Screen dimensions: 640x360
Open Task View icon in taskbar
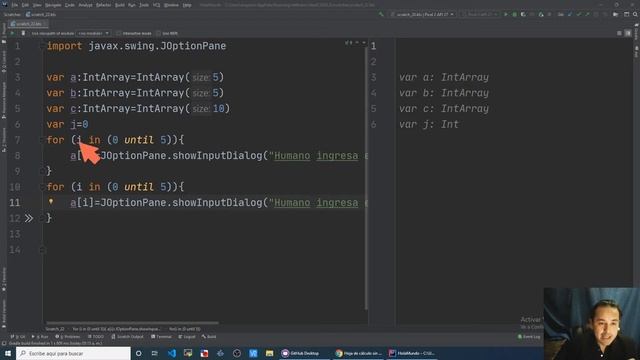tap(155, 353)
